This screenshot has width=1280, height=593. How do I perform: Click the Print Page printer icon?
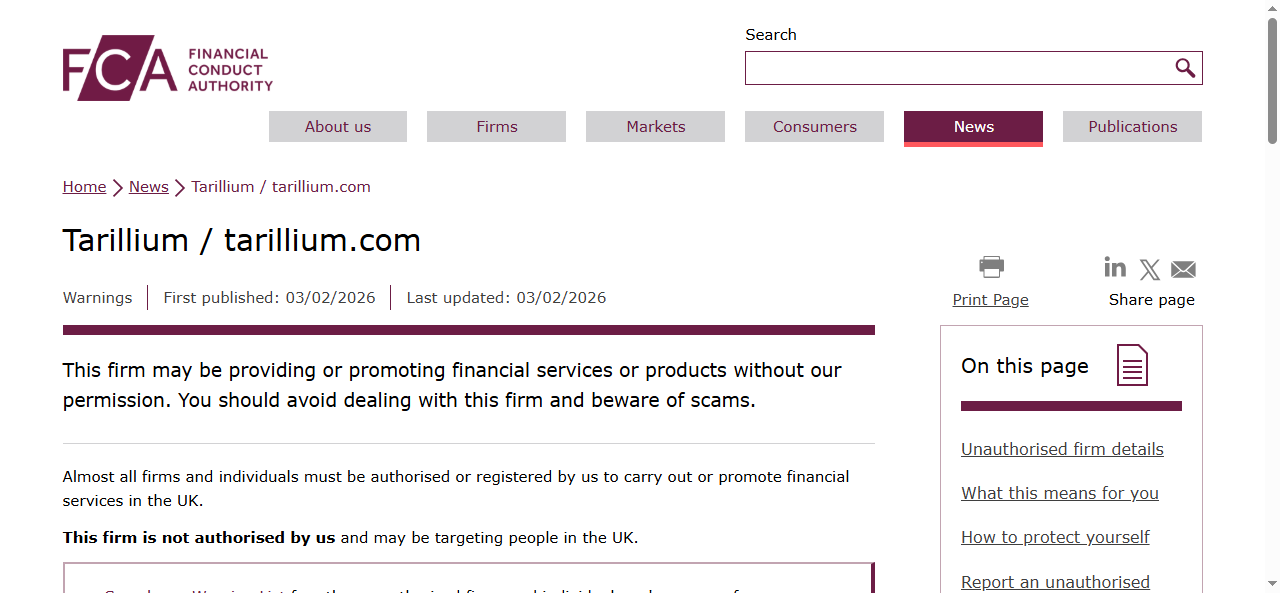(991, 267)
